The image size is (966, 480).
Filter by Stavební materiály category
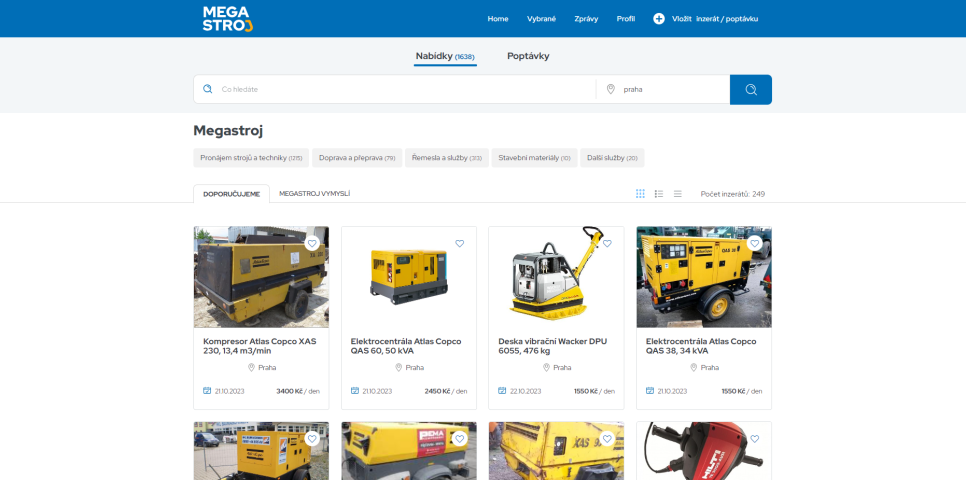point(534,158)
